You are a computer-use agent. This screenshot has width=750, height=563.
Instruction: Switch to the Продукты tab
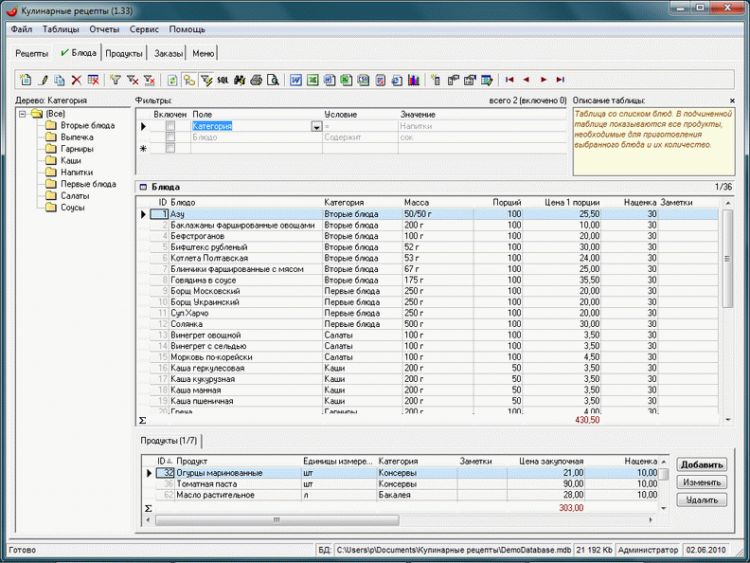click(124, 53)
